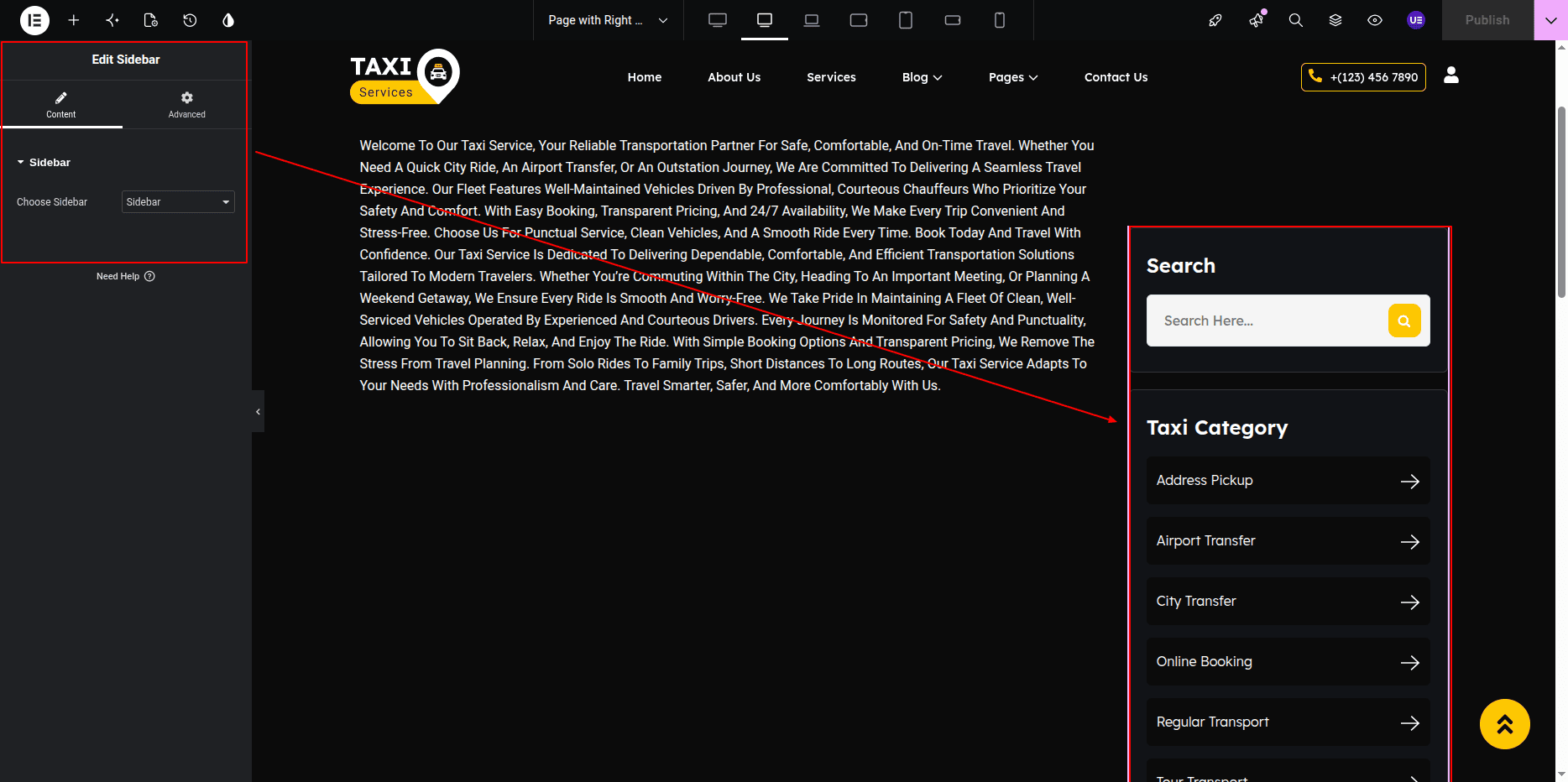Click the yellow search submit button
The image size is (1568, 782).
coord(1404,321)
